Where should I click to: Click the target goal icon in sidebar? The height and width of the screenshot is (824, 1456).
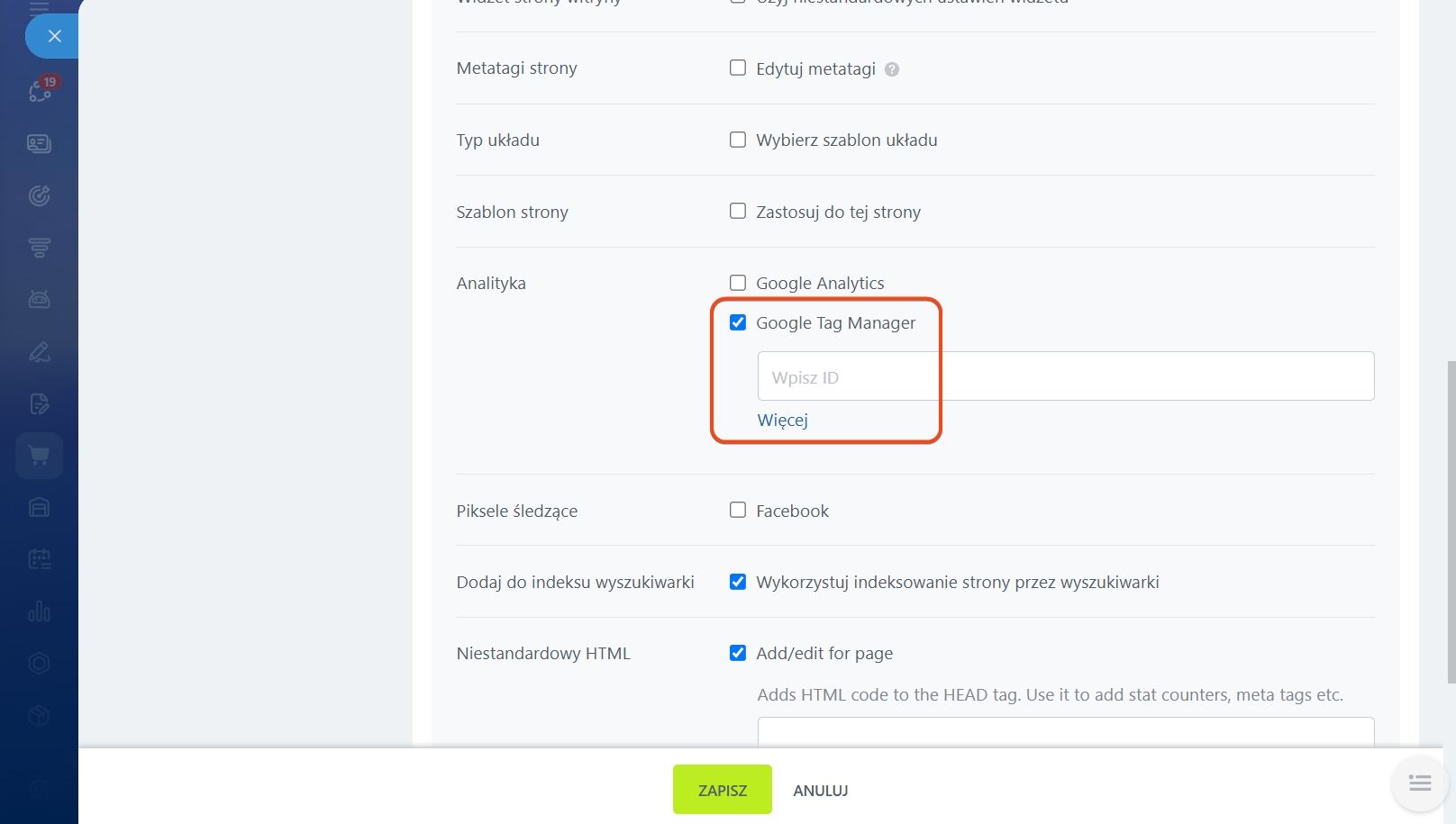(39, 195)
